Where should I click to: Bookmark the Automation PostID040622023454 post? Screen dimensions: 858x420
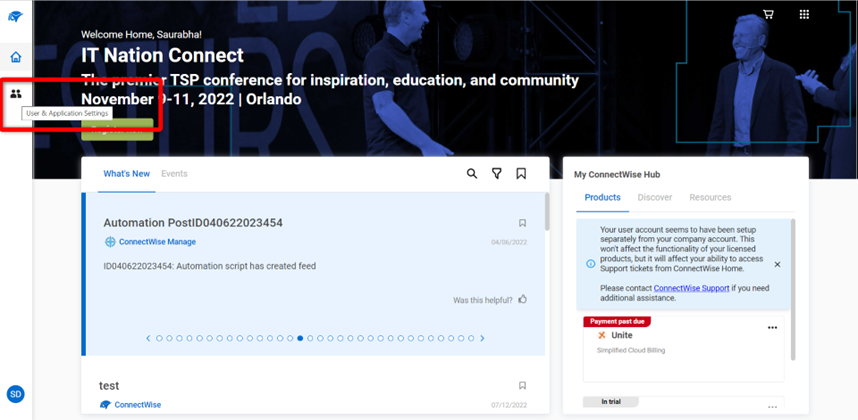[522, 223]
